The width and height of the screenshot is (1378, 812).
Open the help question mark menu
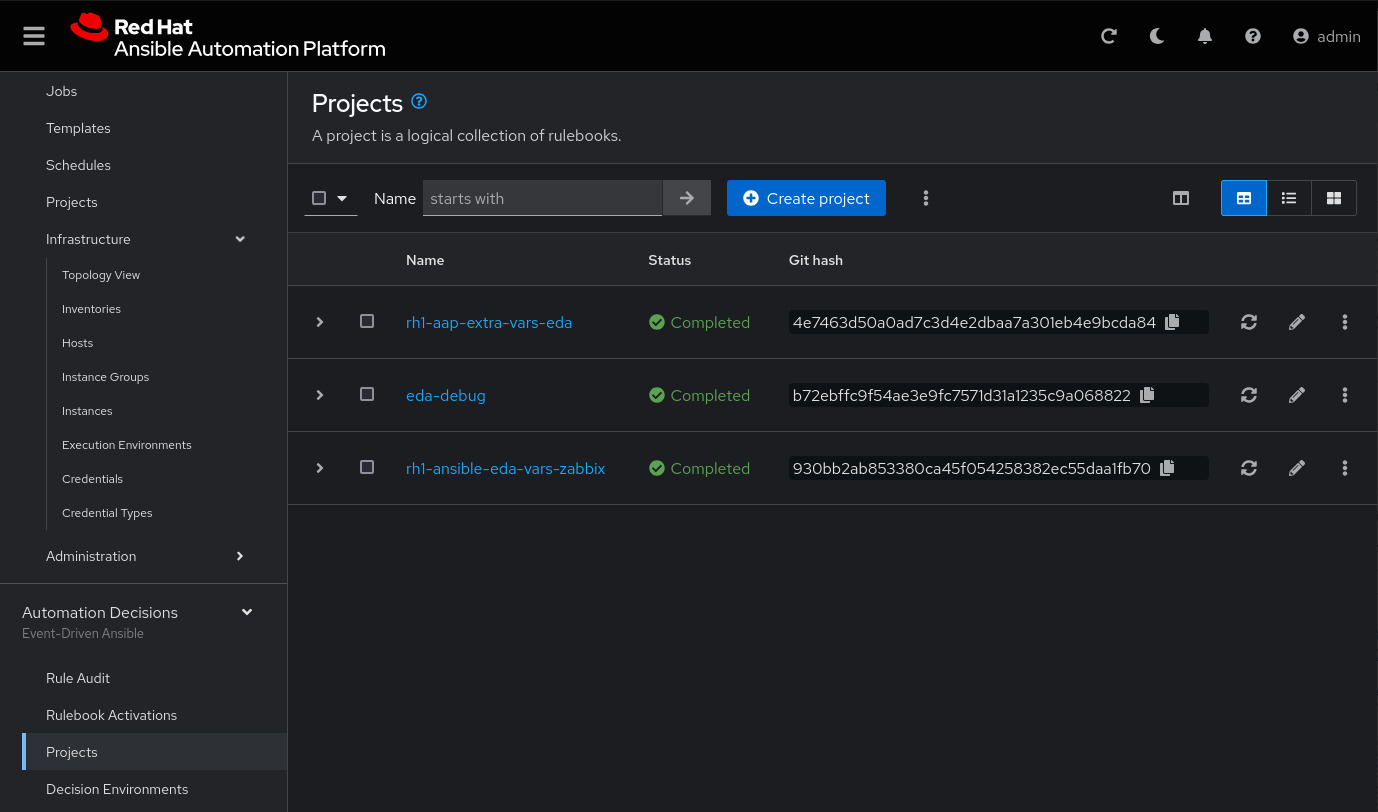pos(1253,36)
